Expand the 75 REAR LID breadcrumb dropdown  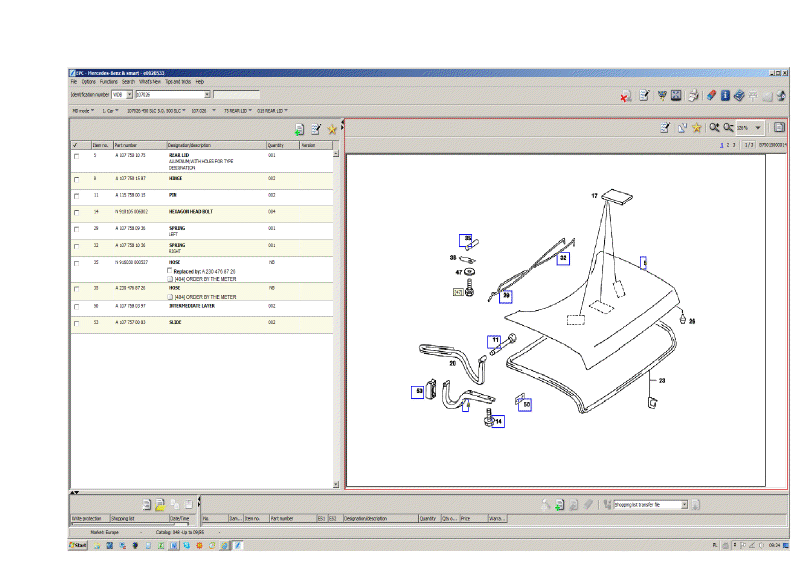pos(252,111)
